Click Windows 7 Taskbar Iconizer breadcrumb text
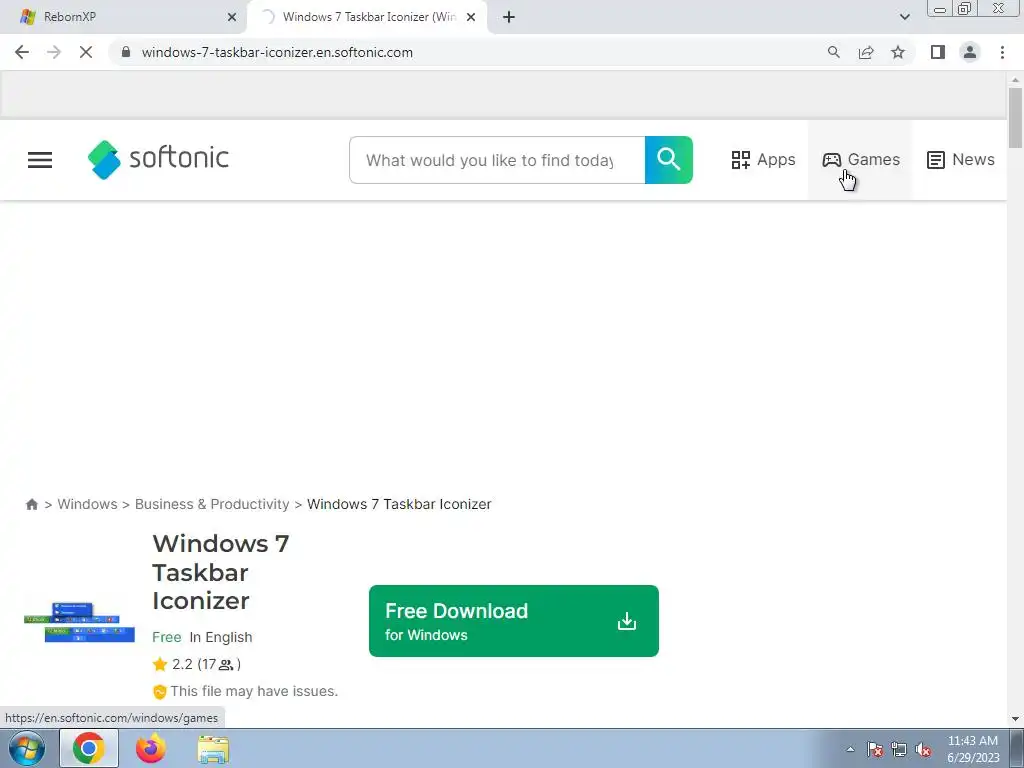Screen dimensions: 1024x768 tap(399, 504)
